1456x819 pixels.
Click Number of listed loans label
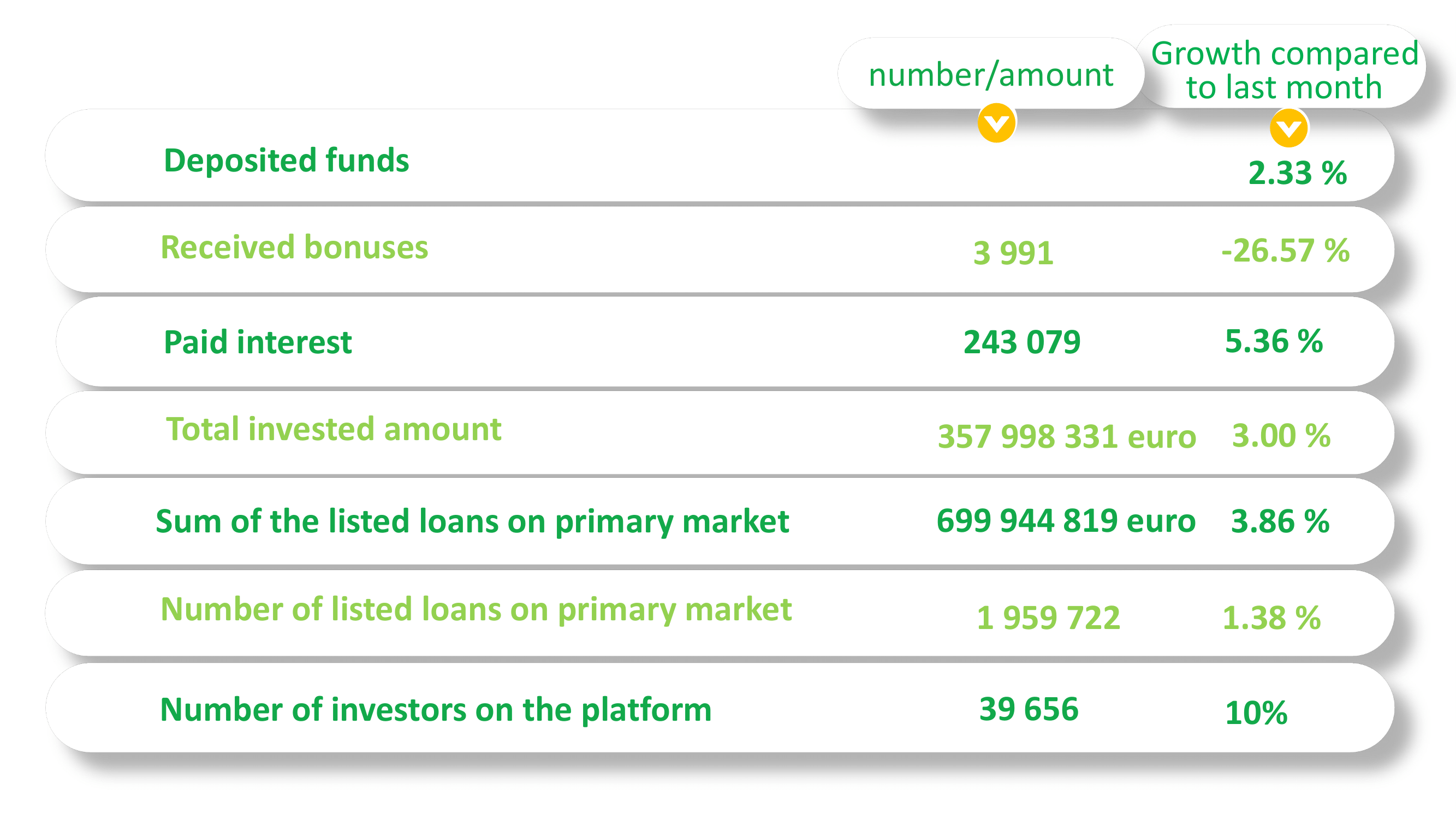click(476, 609)
